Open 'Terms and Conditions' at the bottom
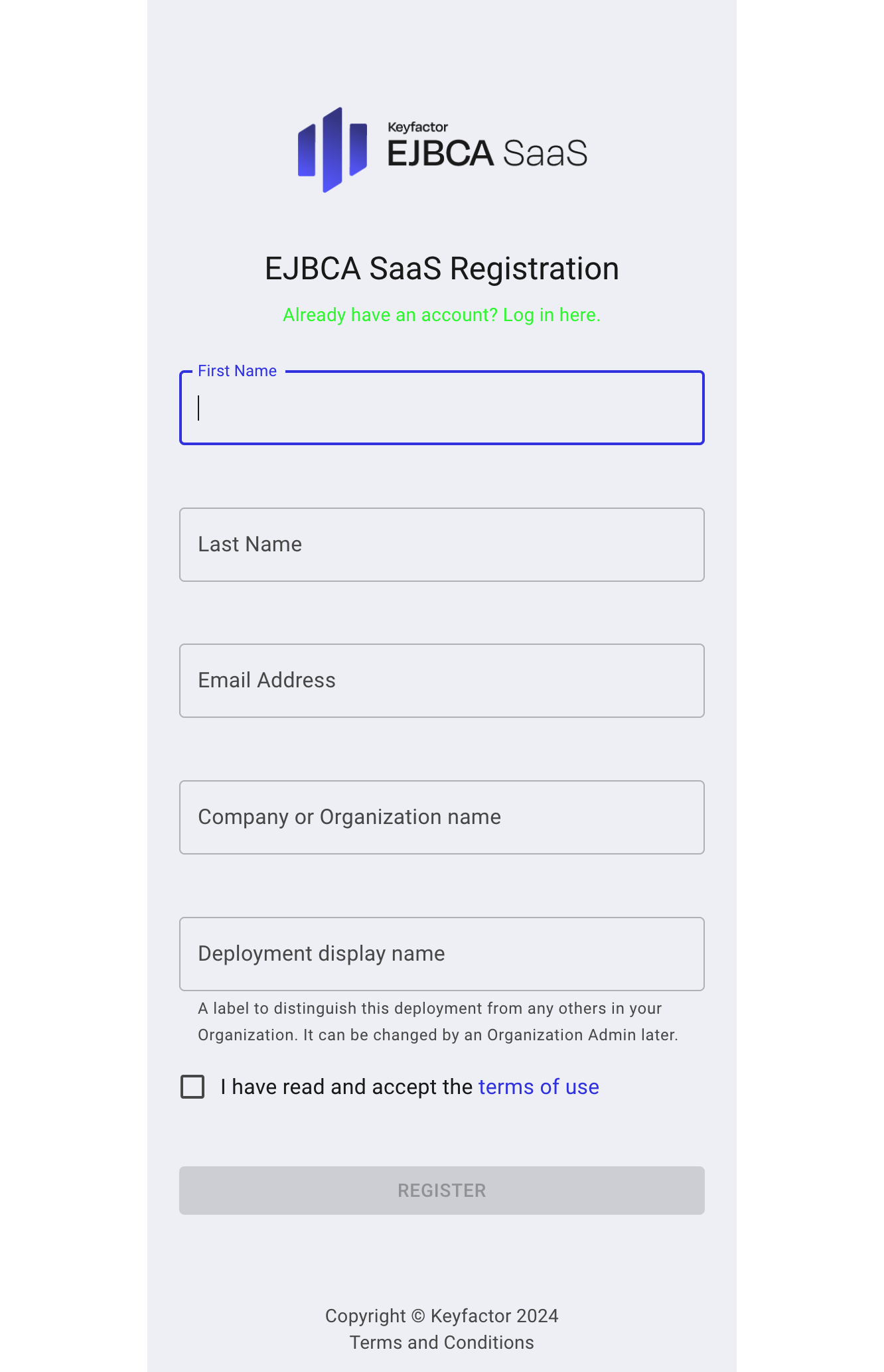 tap(441, 1342)
